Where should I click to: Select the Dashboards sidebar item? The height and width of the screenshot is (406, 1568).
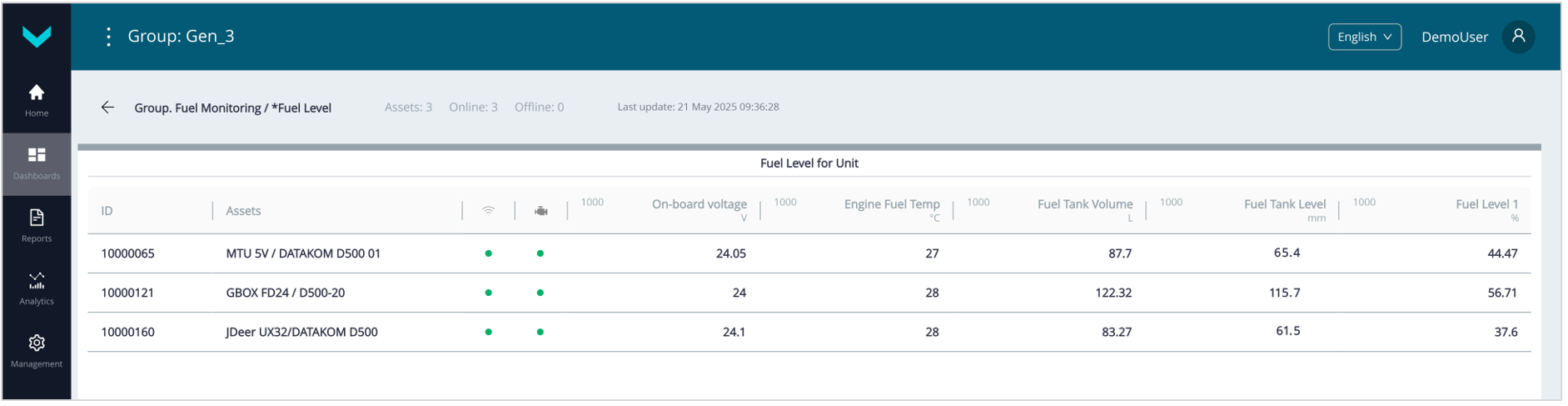(37, 163)
